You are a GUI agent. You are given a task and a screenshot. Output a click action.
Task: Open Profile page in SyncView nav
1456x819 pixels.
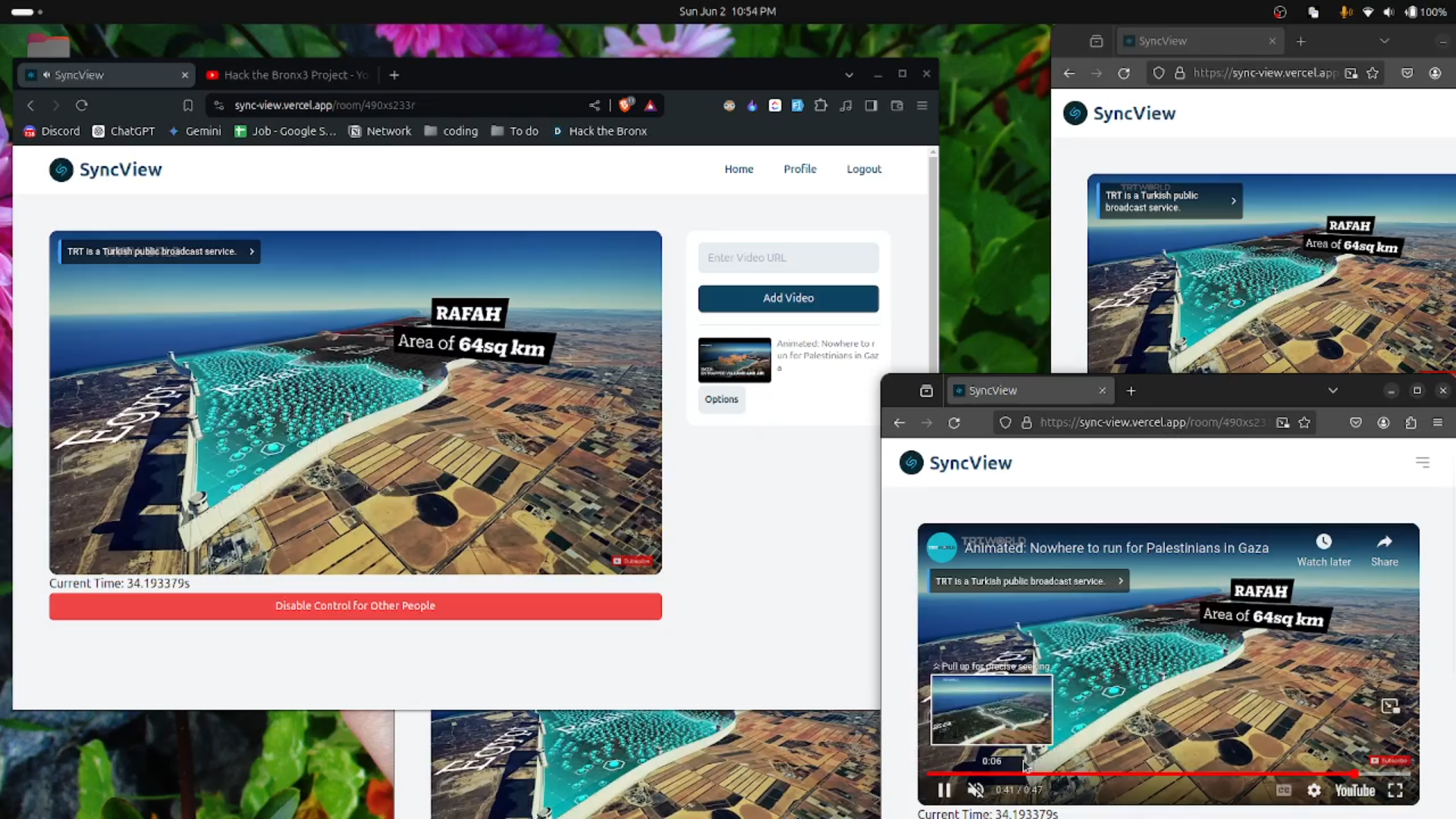799,169
